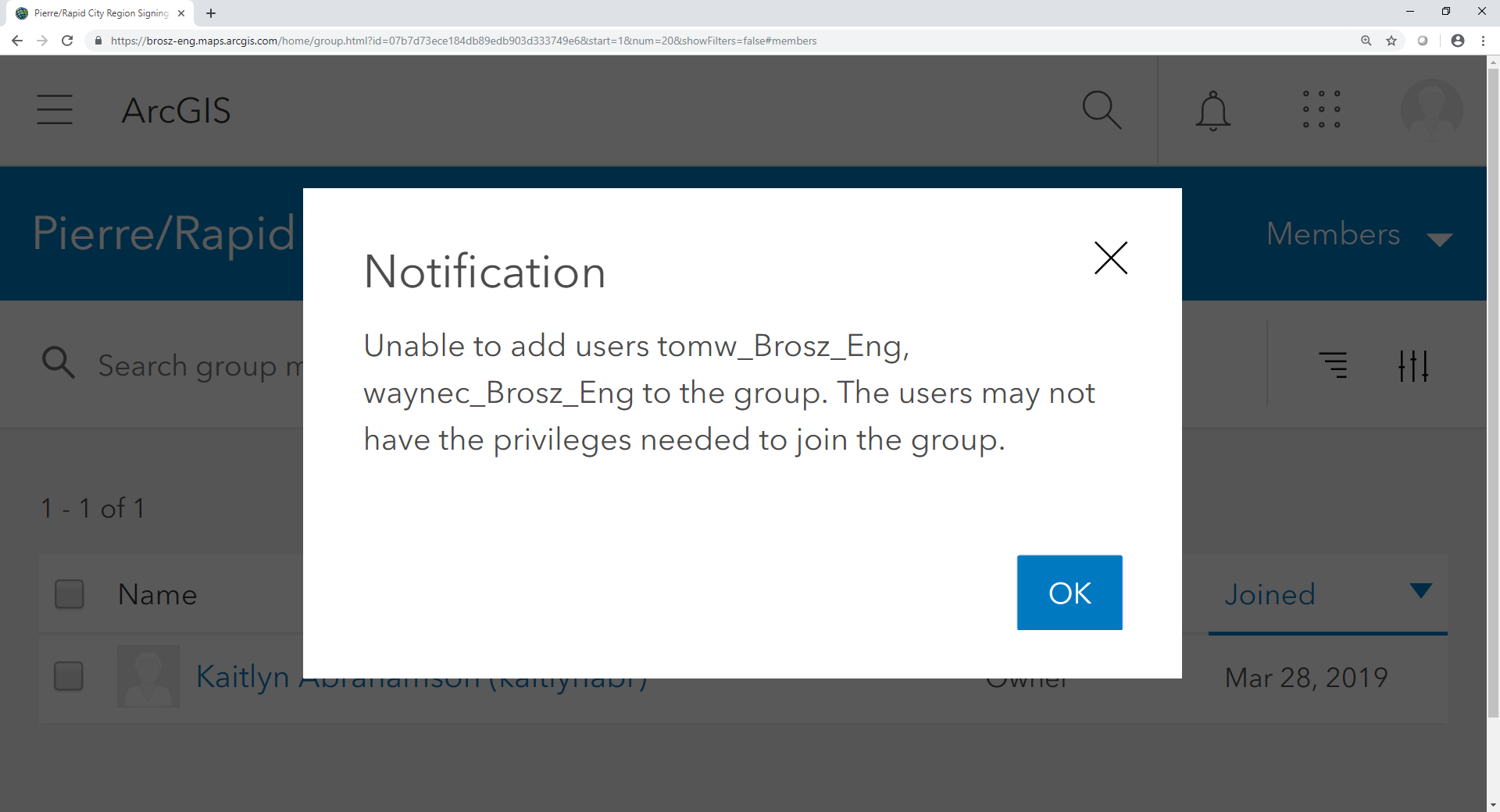Reload the browser page
The height and width of the screenshot is (812, 1500).
67,41
